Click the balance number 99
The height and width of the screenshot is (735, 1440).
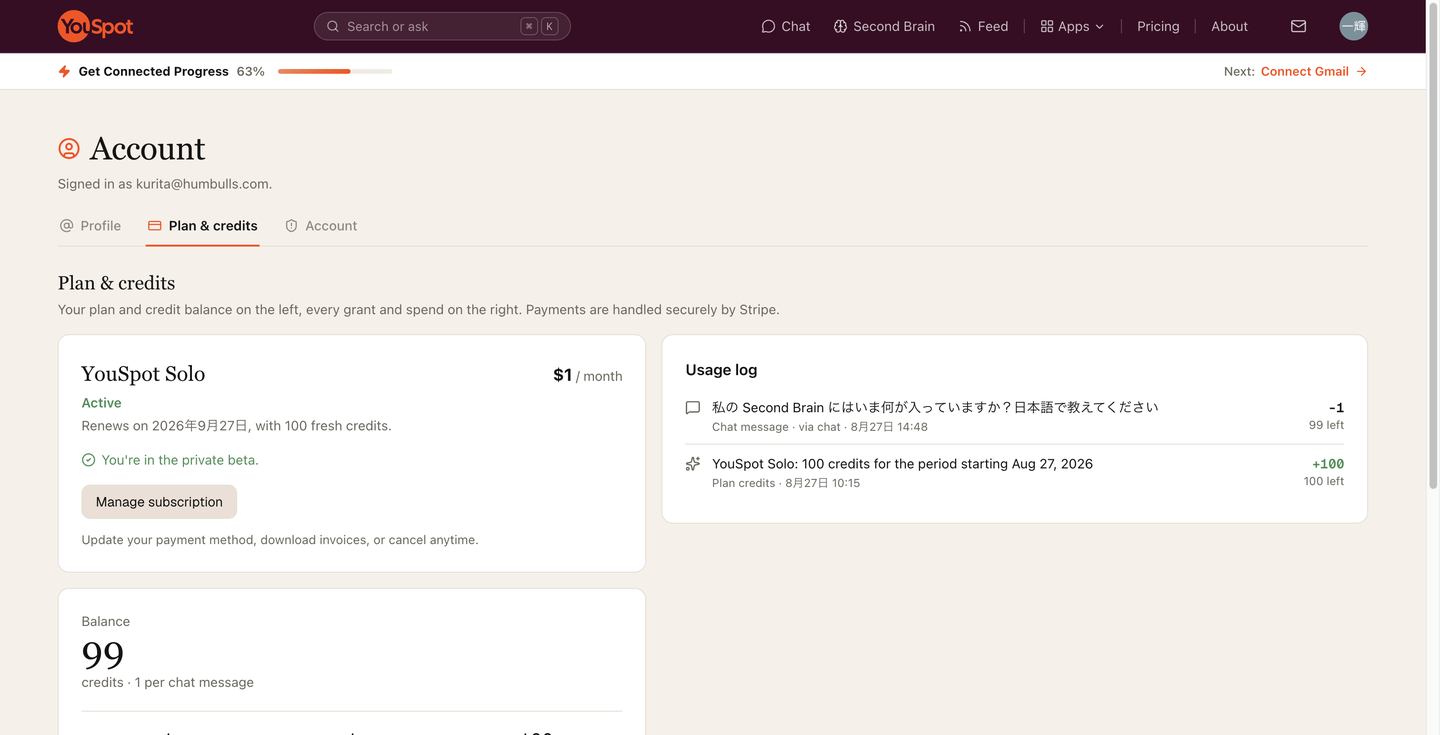point(103,655)
